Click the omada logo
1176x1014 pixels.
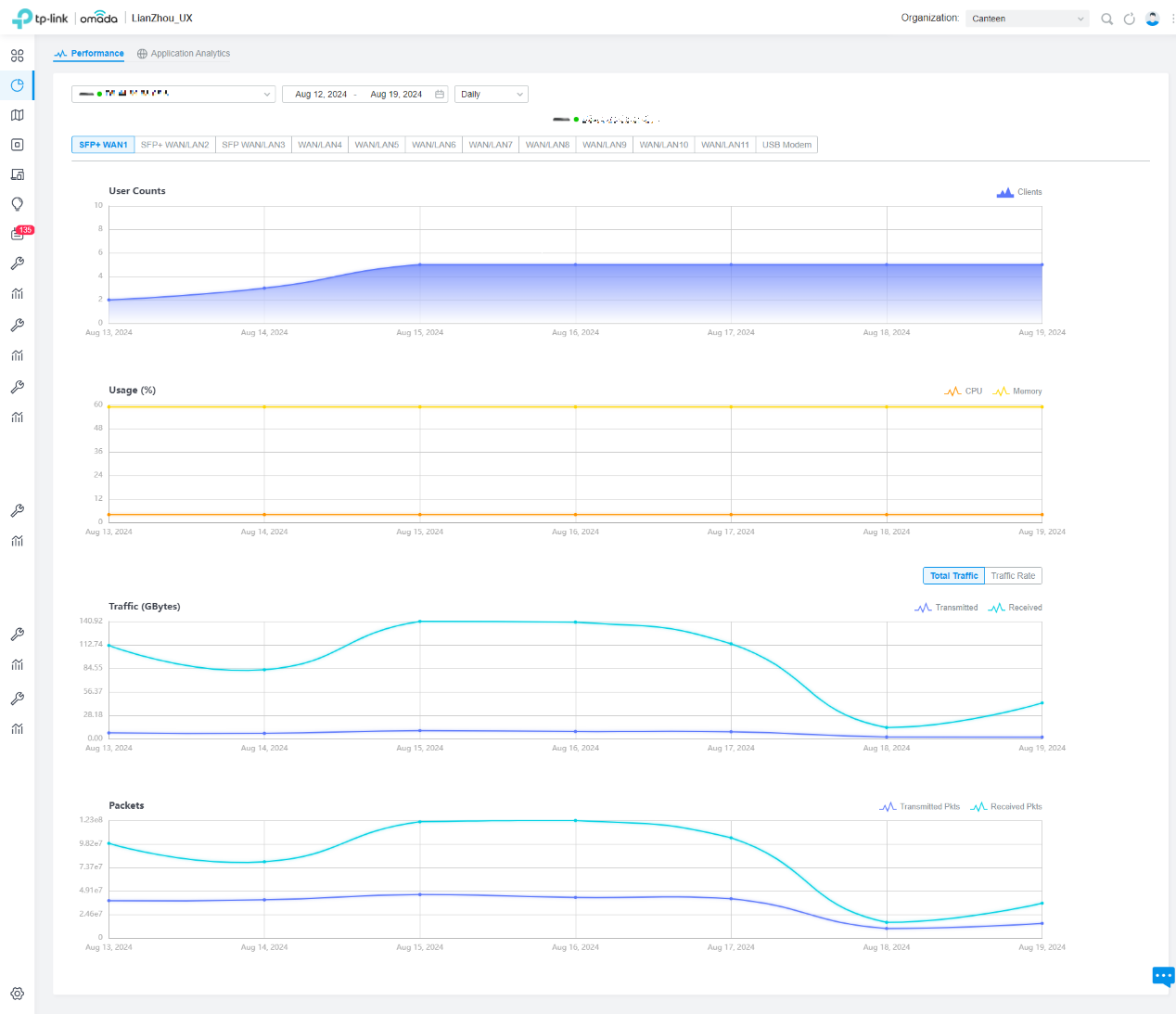[98, 18]
